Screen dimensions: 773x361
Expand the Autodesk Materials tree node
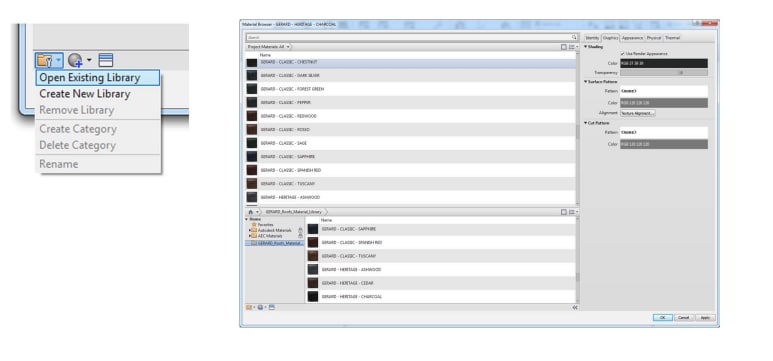(249, 230)
